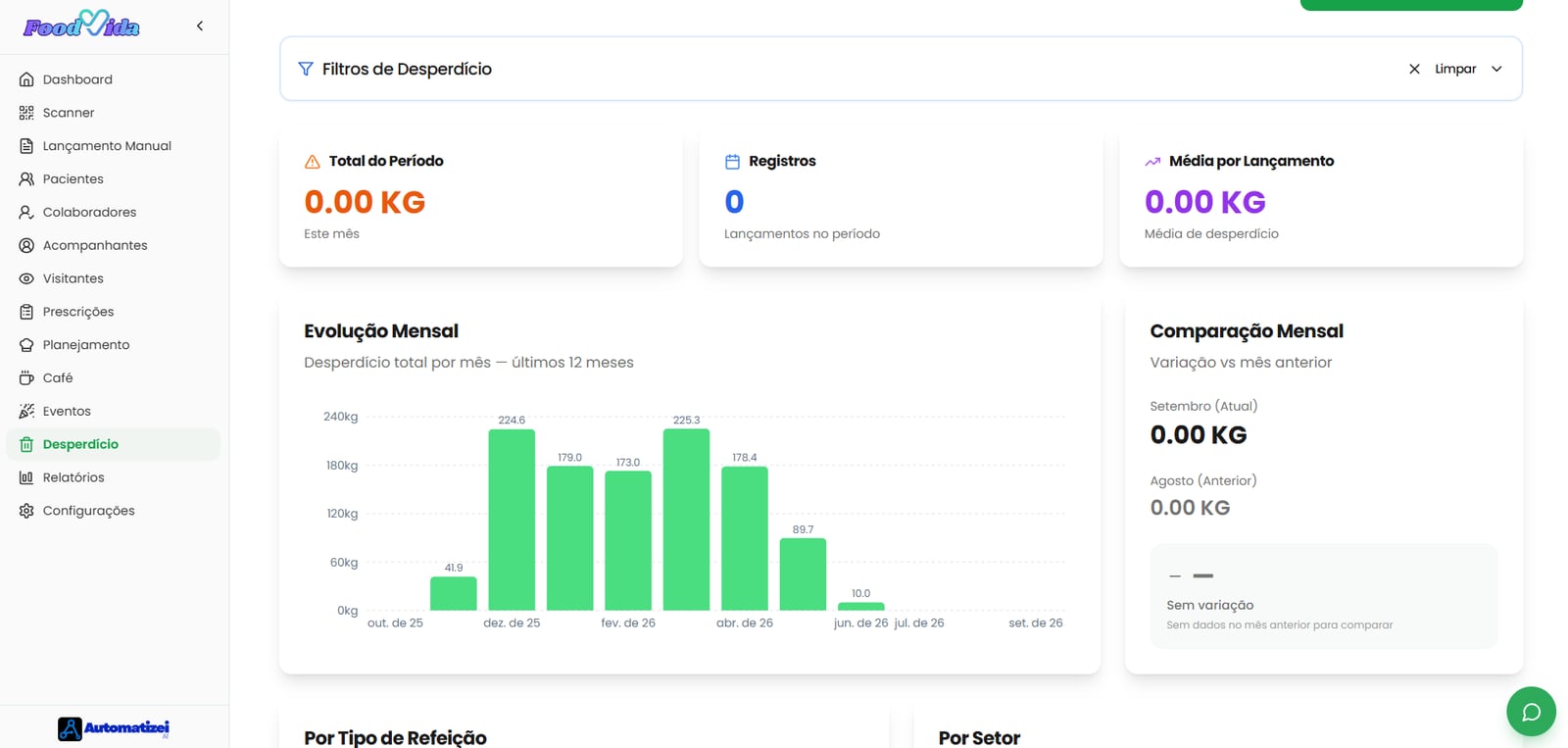1568x748 pixels.
Task: Click the Média por Lançamento trend icon
Action: tap(1152, 162)
